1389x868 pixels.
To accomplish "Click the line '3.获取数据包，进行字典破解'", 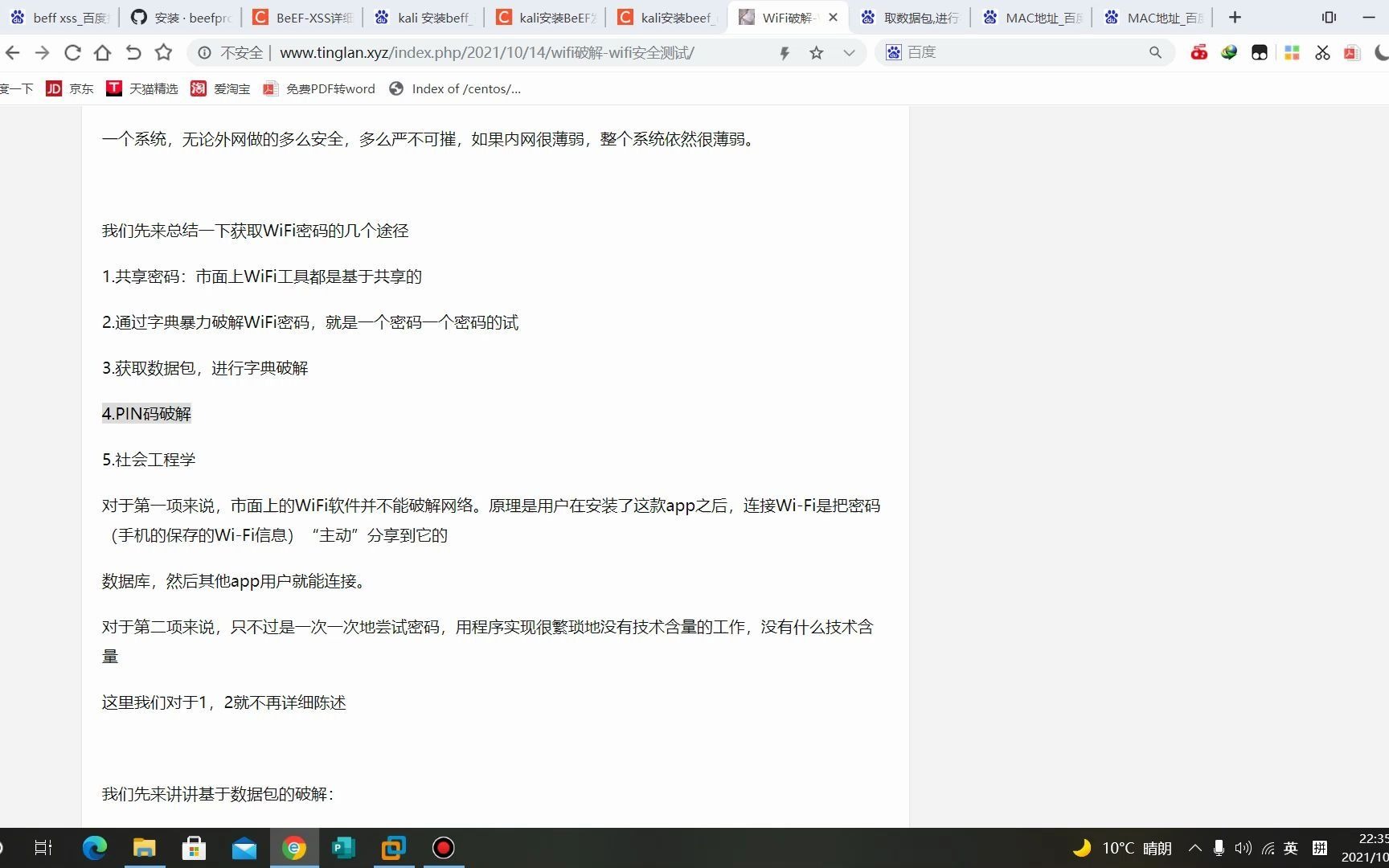I will (x=205, y=368).
